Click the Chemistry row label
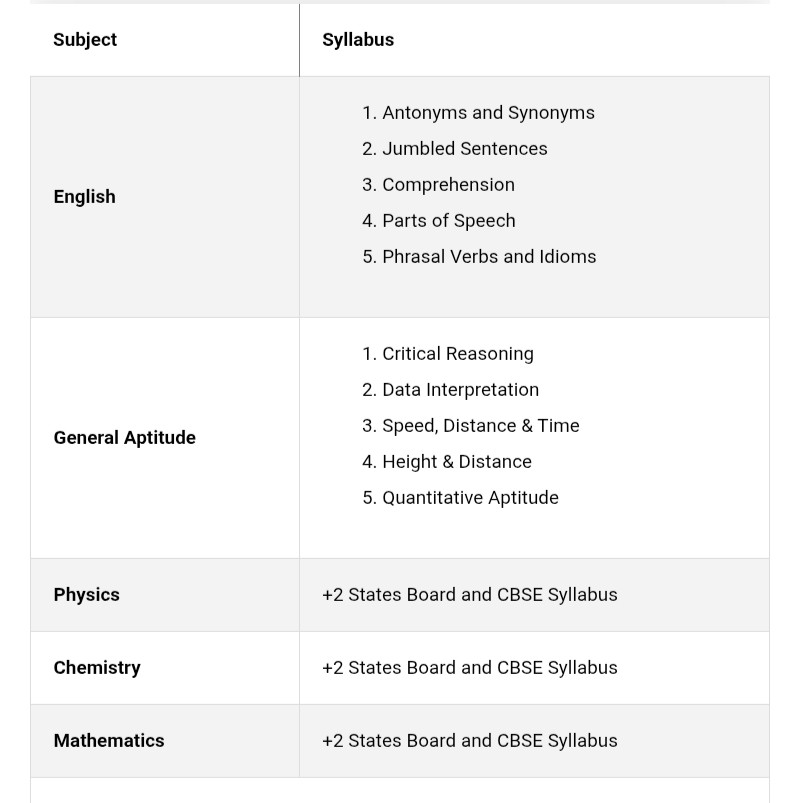This screenshot has height=803, width=800. point(97,668)
